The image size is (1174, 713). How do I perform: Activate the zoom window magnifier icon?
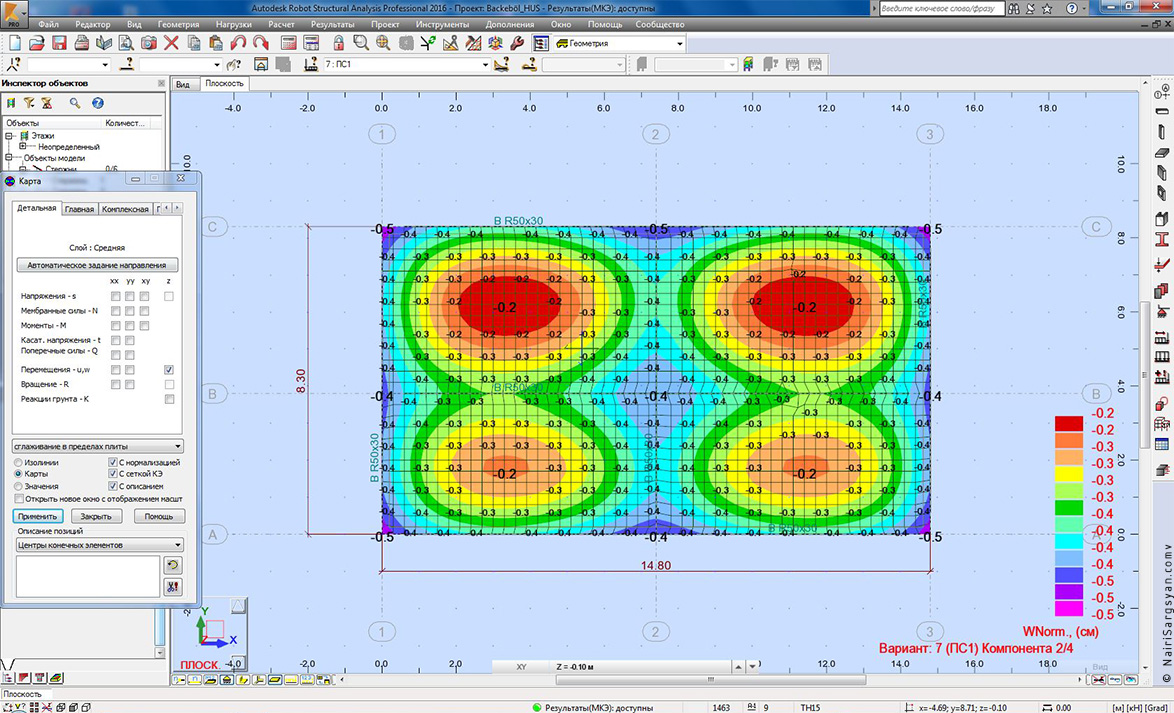(360, 43)
